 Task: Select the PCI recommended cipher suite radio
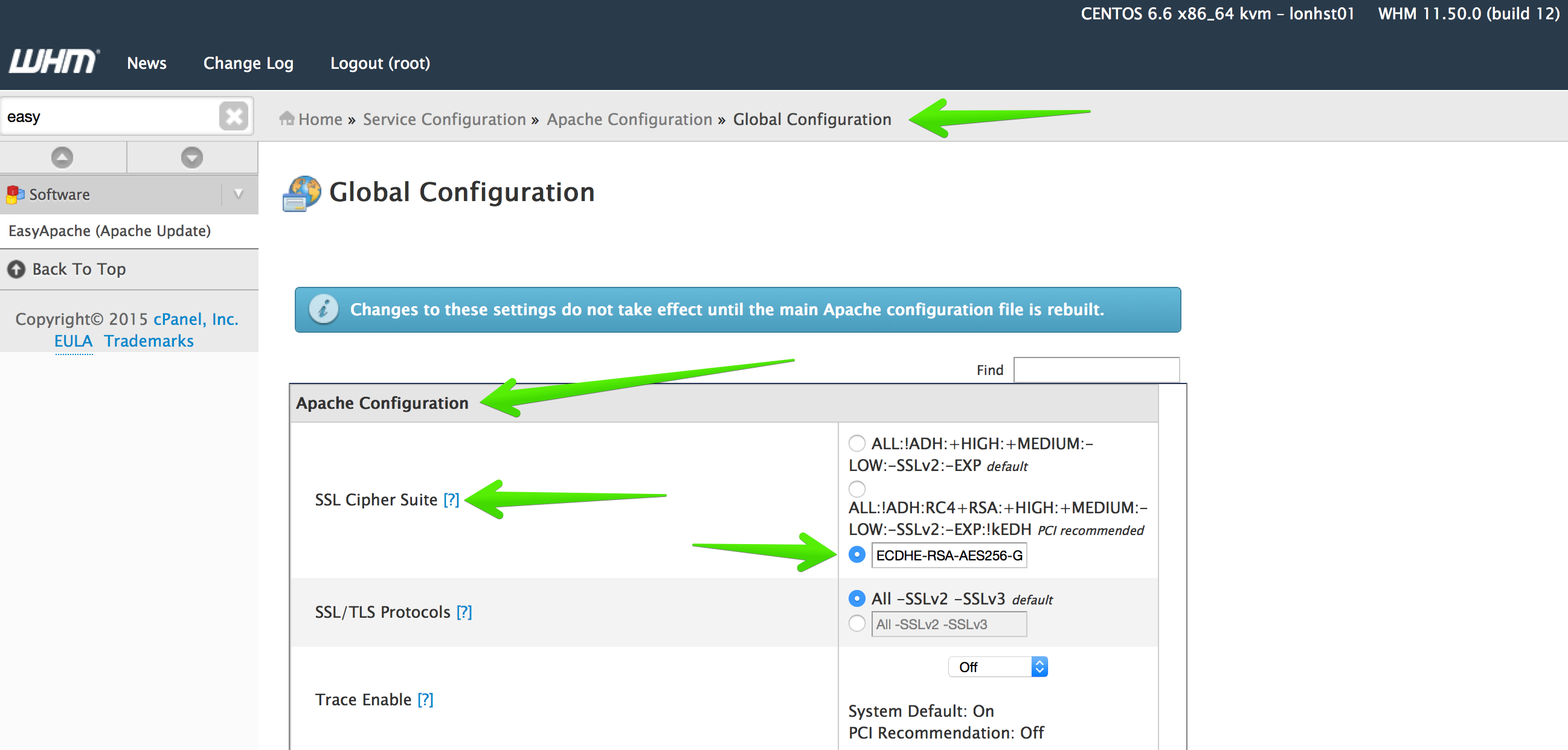point(857,489)
